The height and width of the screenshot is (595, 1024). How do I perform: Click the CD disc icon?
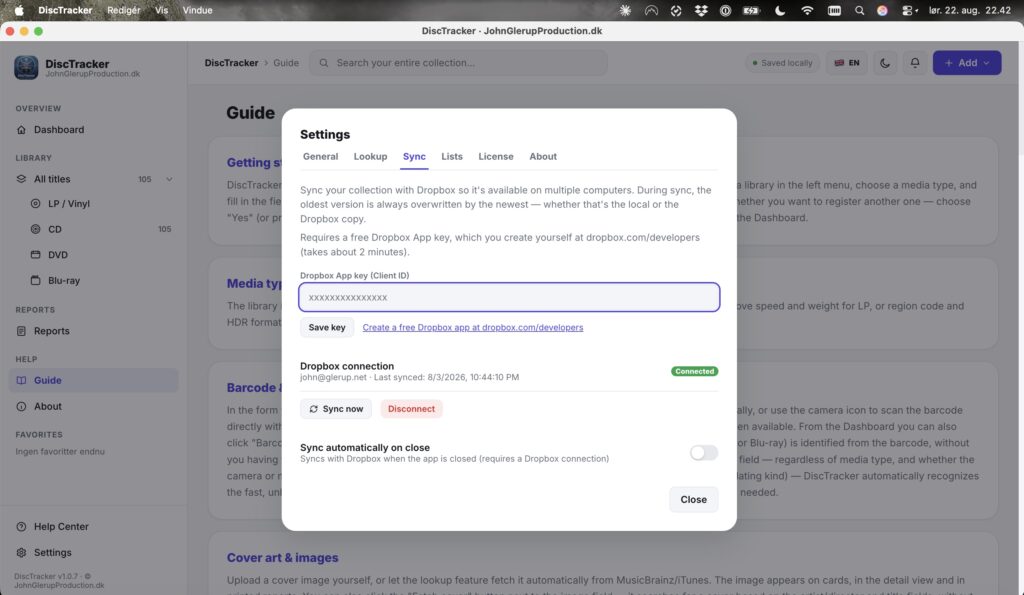click(x=36, y=229)
